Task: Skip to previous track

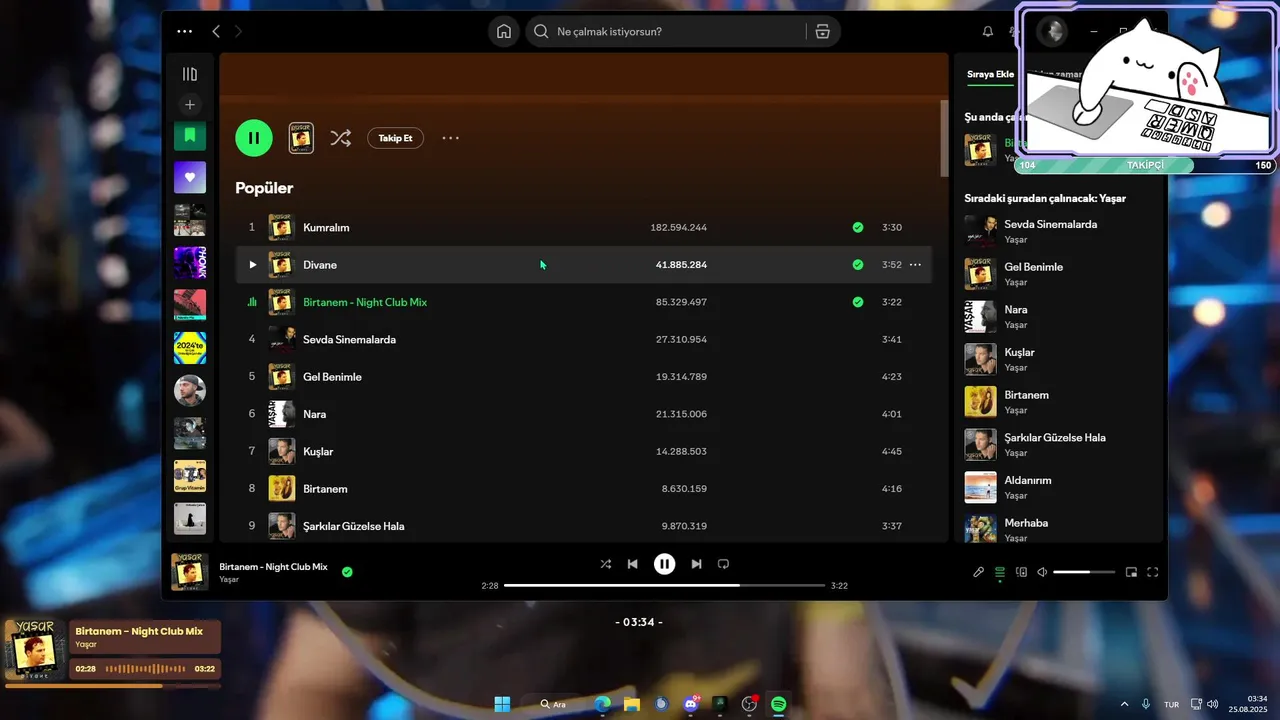Action: coord(632,564)
